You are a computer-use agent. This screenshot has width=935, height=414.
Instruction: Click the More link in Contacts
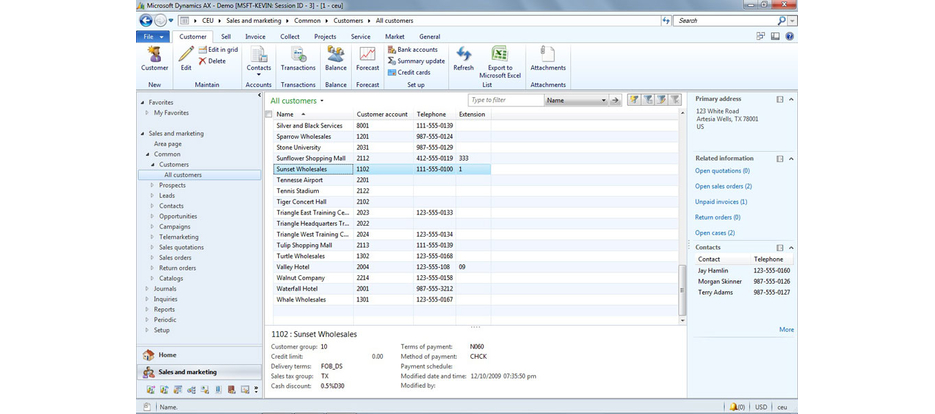(x=787, y=329)
